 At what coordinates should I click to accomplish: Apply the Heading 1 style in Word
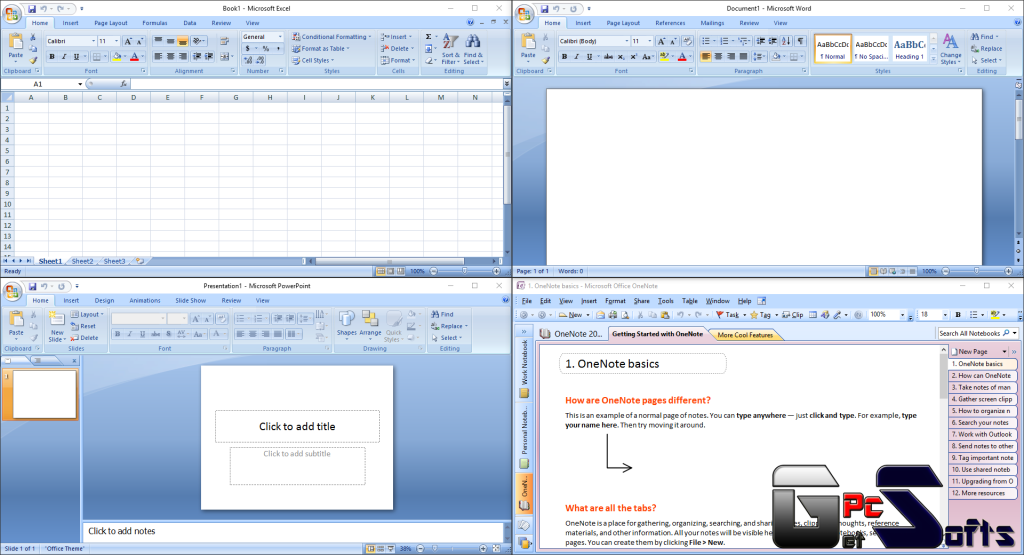pyautogui.click(x=909, y=49)
